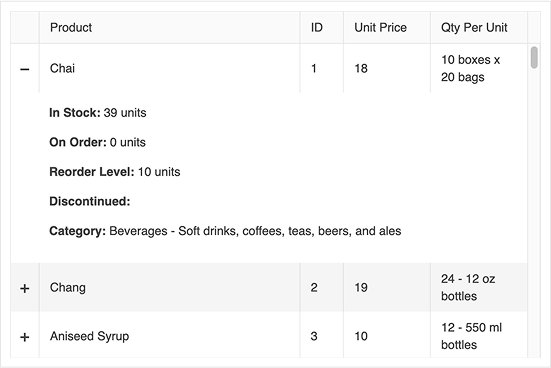The width and height of the screenshot is (551, 368).
Task: Click the Category Beverages detail line
Action: point(225,231)
